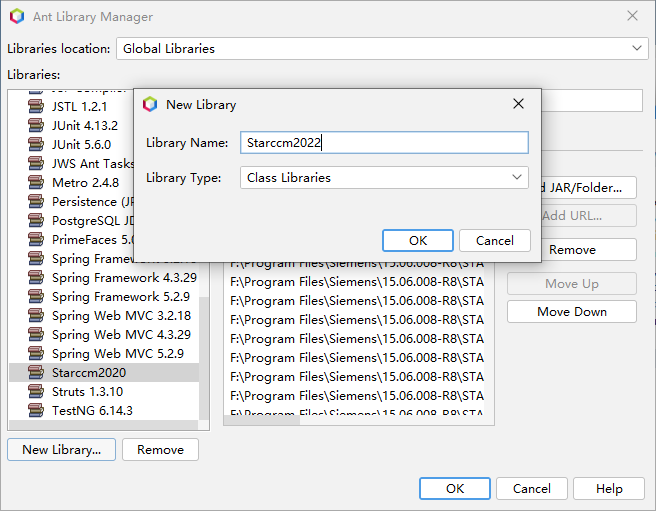
Task: Click the Spring Web MVC 5.2.9 icon
Action: [x=36, y=354]
